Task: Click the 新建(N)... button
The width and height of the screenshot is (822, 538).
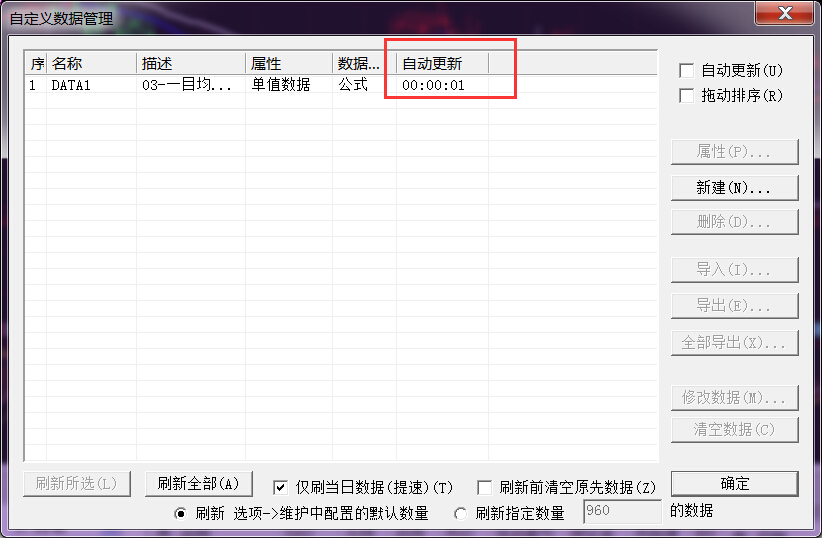Action: pos(734,187)
